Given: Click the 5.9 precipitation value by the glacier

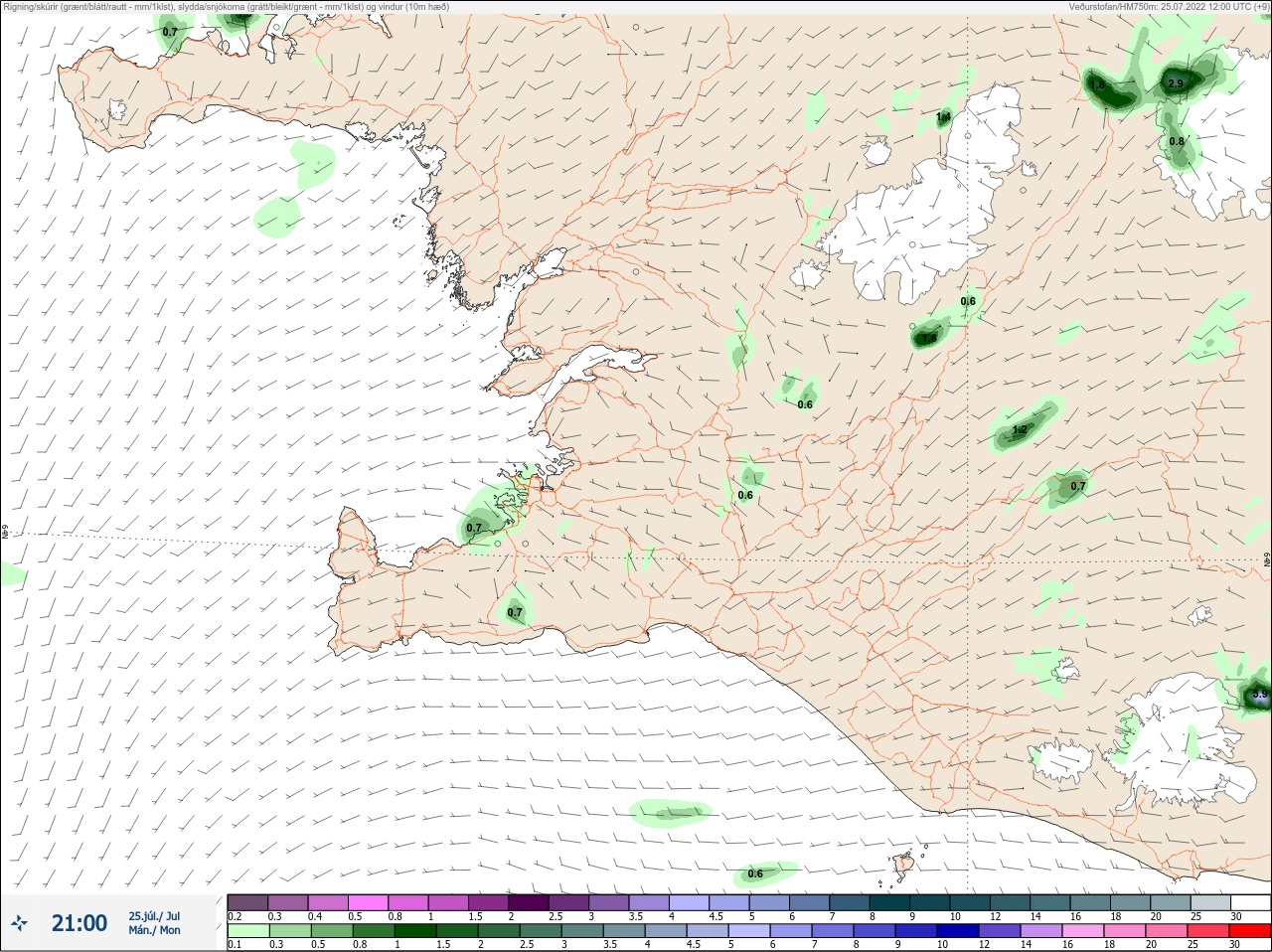Looking at the screenshot, I should tap(1260, 695).
